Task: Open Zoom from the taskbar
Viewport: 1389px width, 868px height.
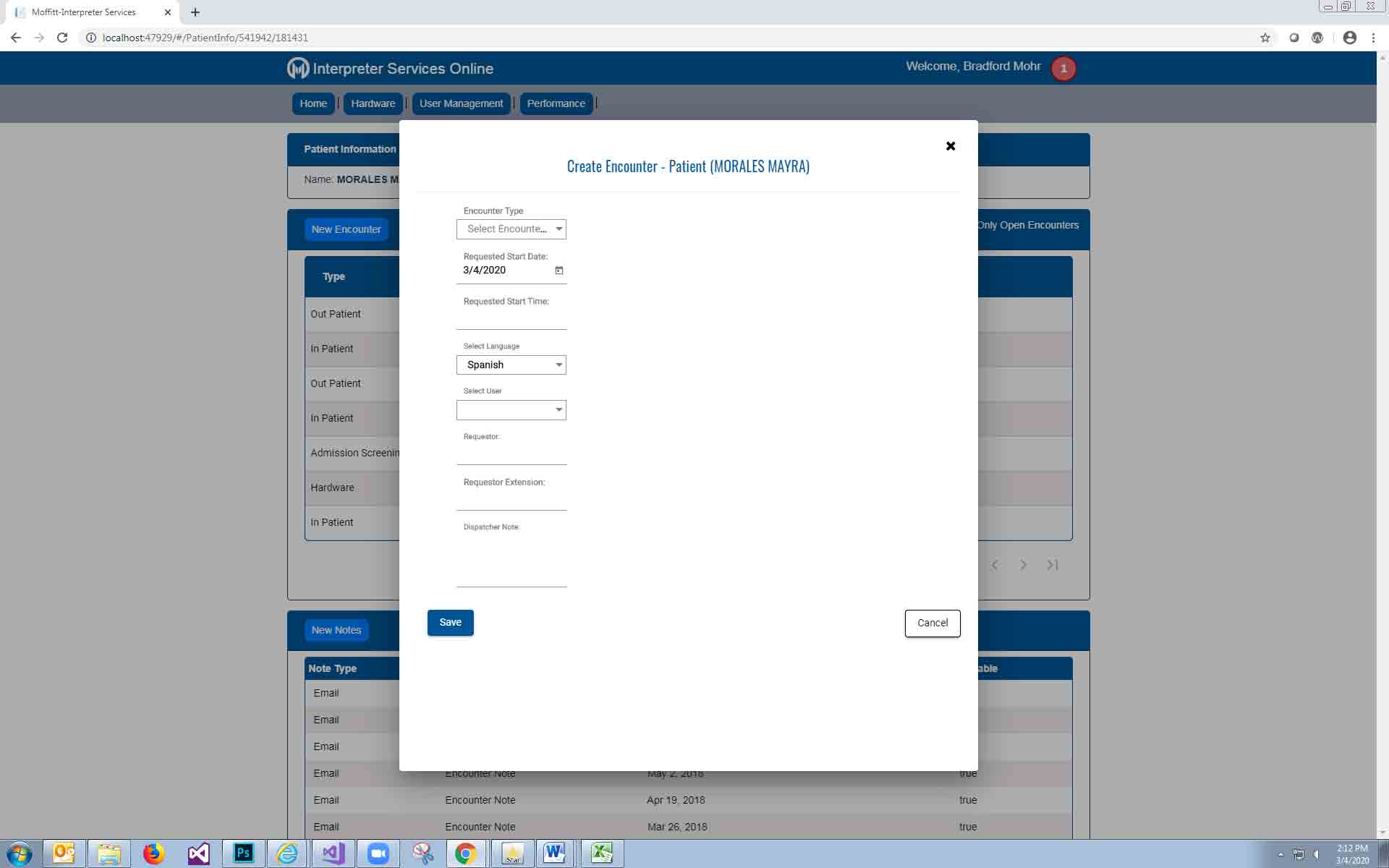Action: pos(378,854)
